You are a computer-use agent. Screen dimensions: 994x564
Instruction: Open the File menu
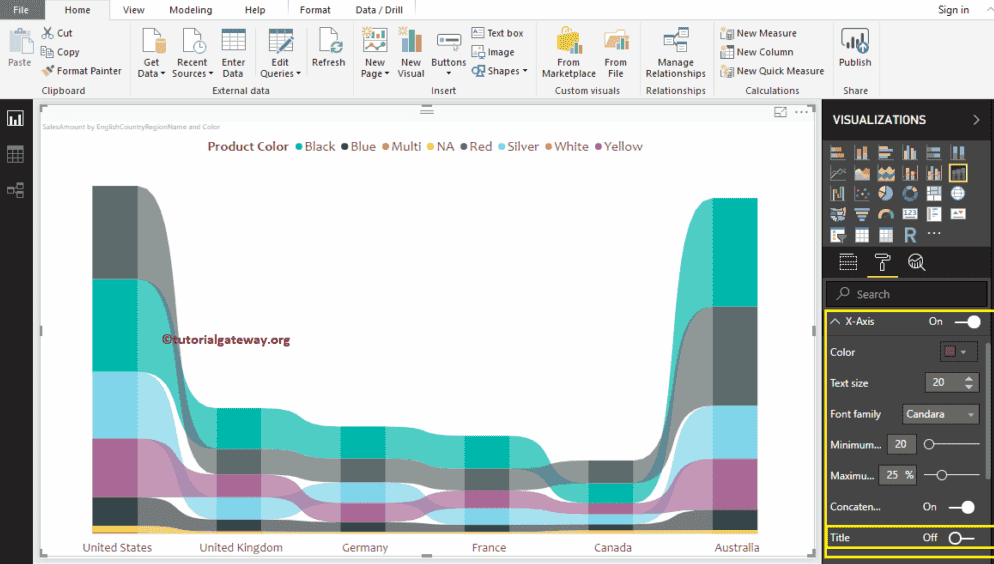[20, 10]
